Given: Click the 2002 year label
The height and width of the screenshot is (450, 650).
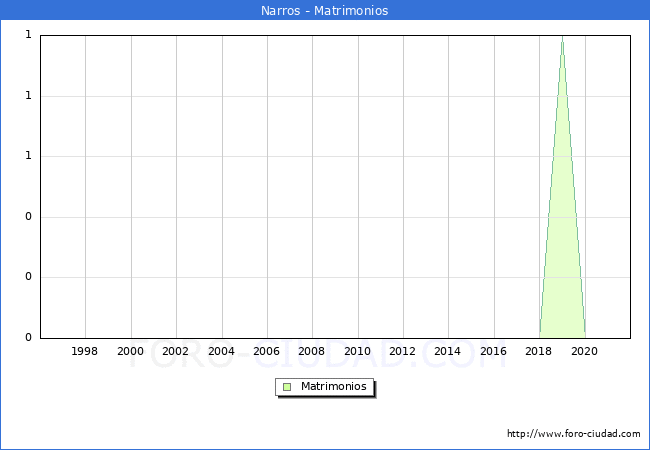Looking at the screenshot, I should coord(176,351).
